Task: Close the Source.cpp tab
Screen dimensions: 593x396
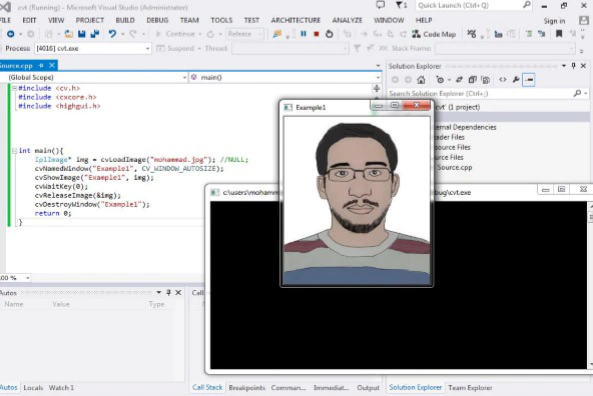Action: [52, 65]
